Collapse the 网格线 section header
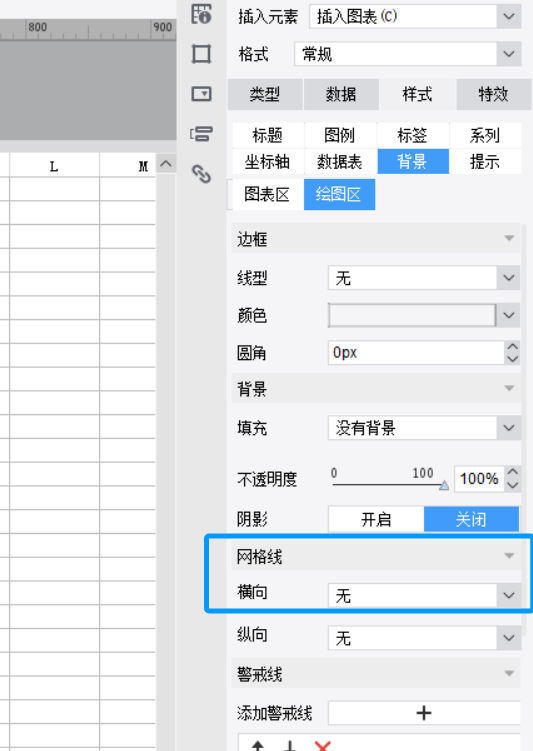533x751 pixels. tap(376, 557)
